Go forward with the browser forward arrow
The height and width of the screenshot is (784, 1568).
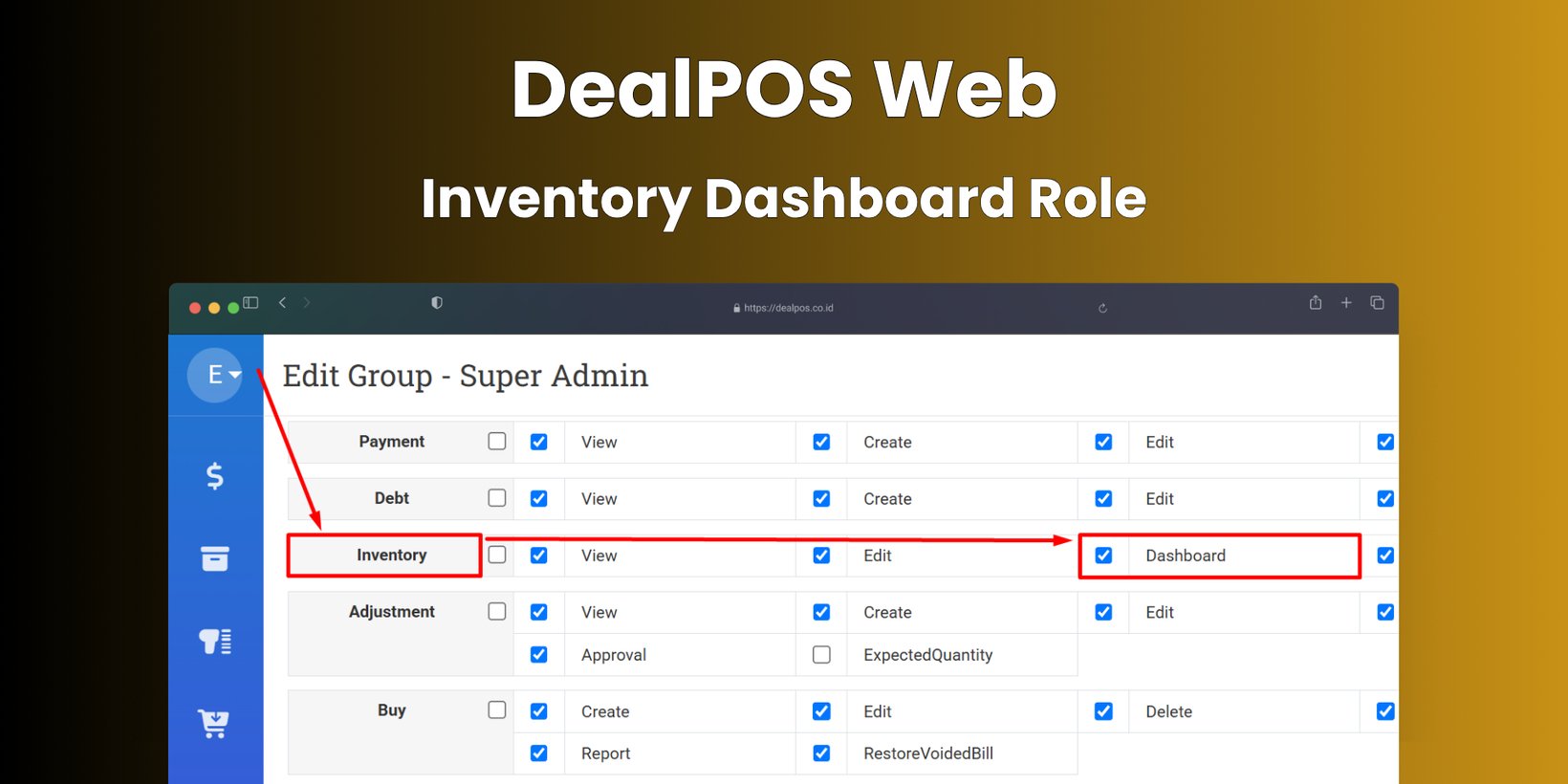[x=307, y=303]
